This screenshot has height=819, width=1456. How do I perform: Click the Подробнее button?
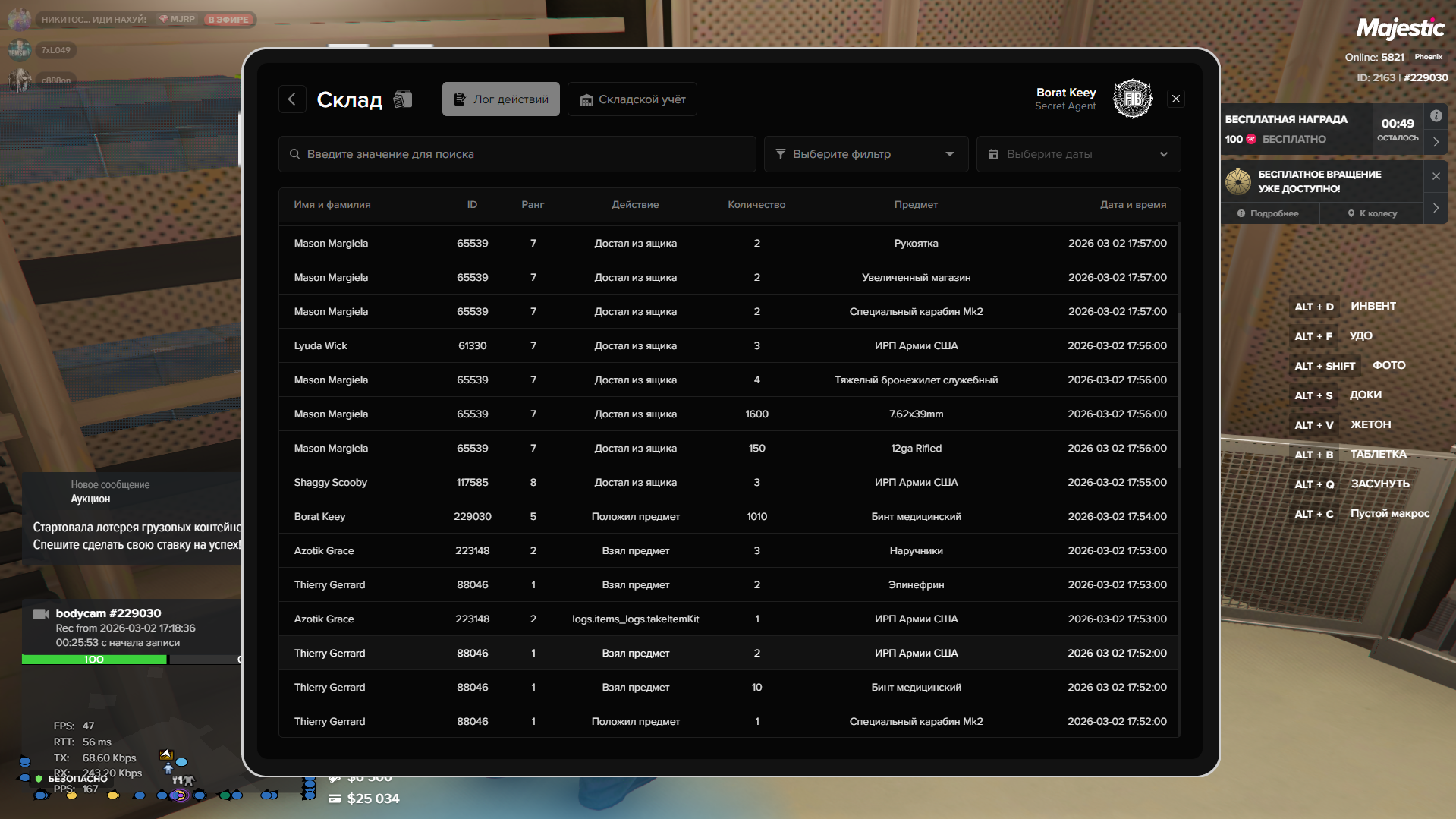1269,213
